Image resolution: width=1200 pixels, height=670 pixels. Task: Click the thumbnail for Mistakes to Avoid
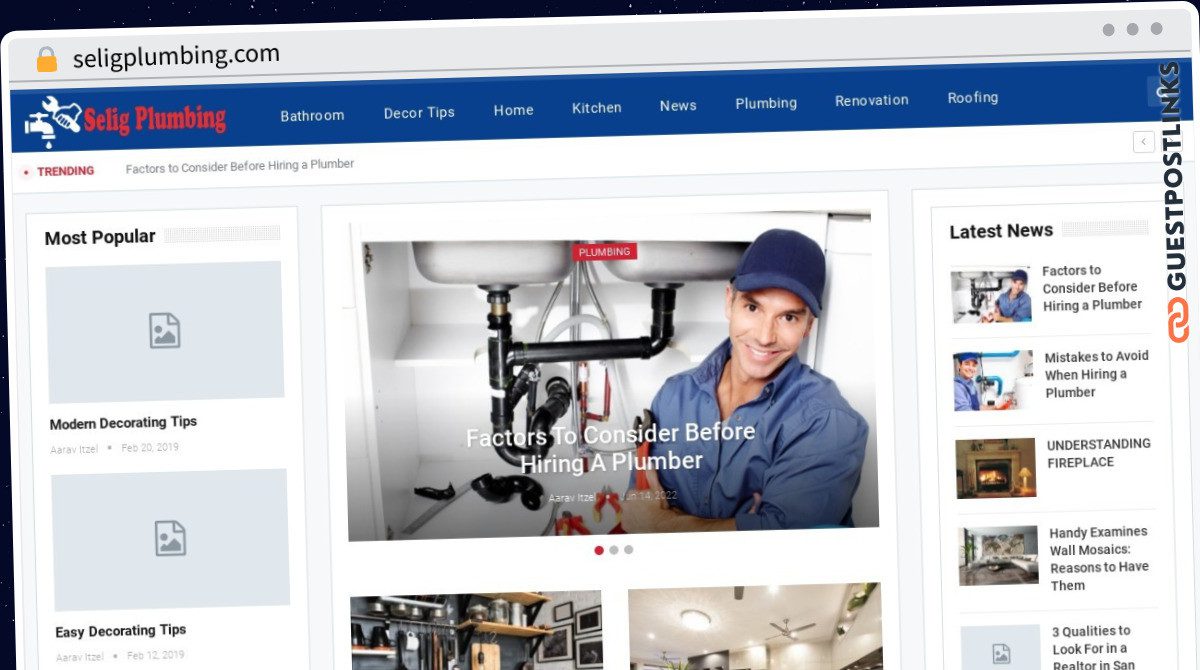(994, 380)
